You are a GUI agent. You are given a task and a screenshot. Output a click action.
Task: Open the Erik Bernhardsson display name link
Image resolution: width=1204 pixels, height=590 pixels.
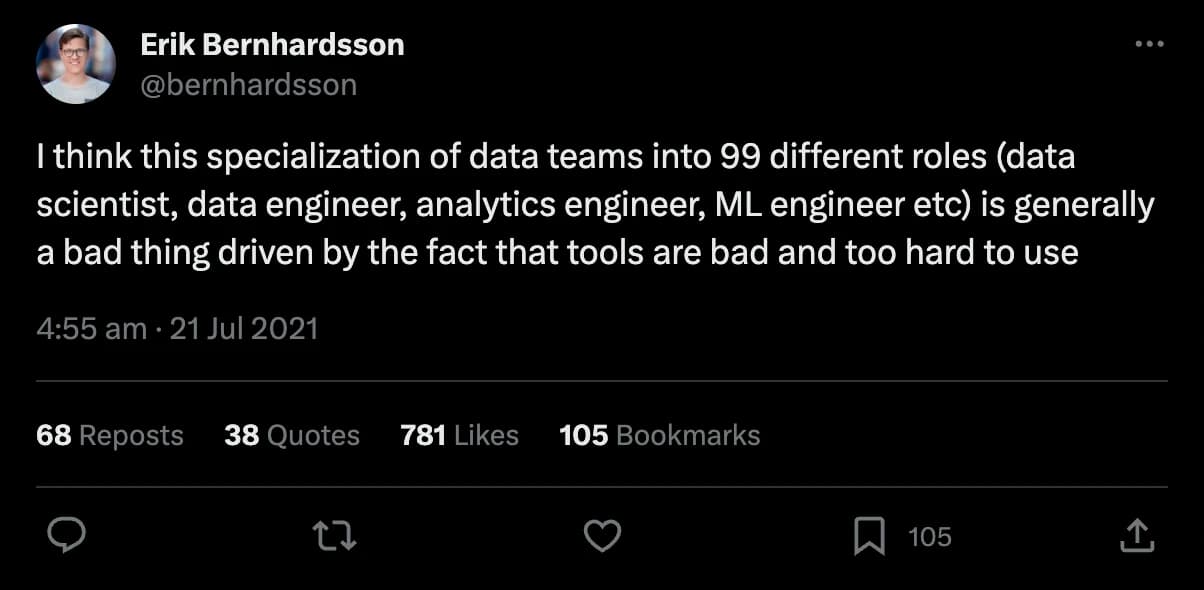pyautogui.click(x=272, y=45)
